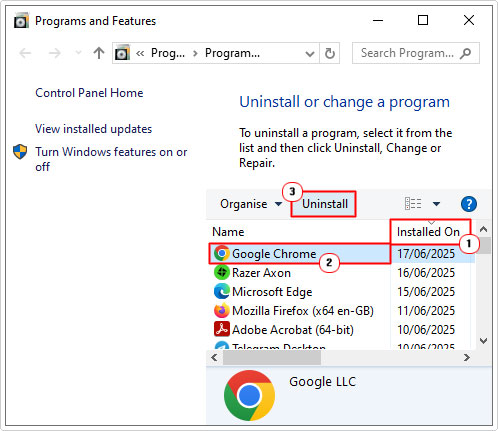Click the Google Chrome program name
498x431 pixels.
274,254
